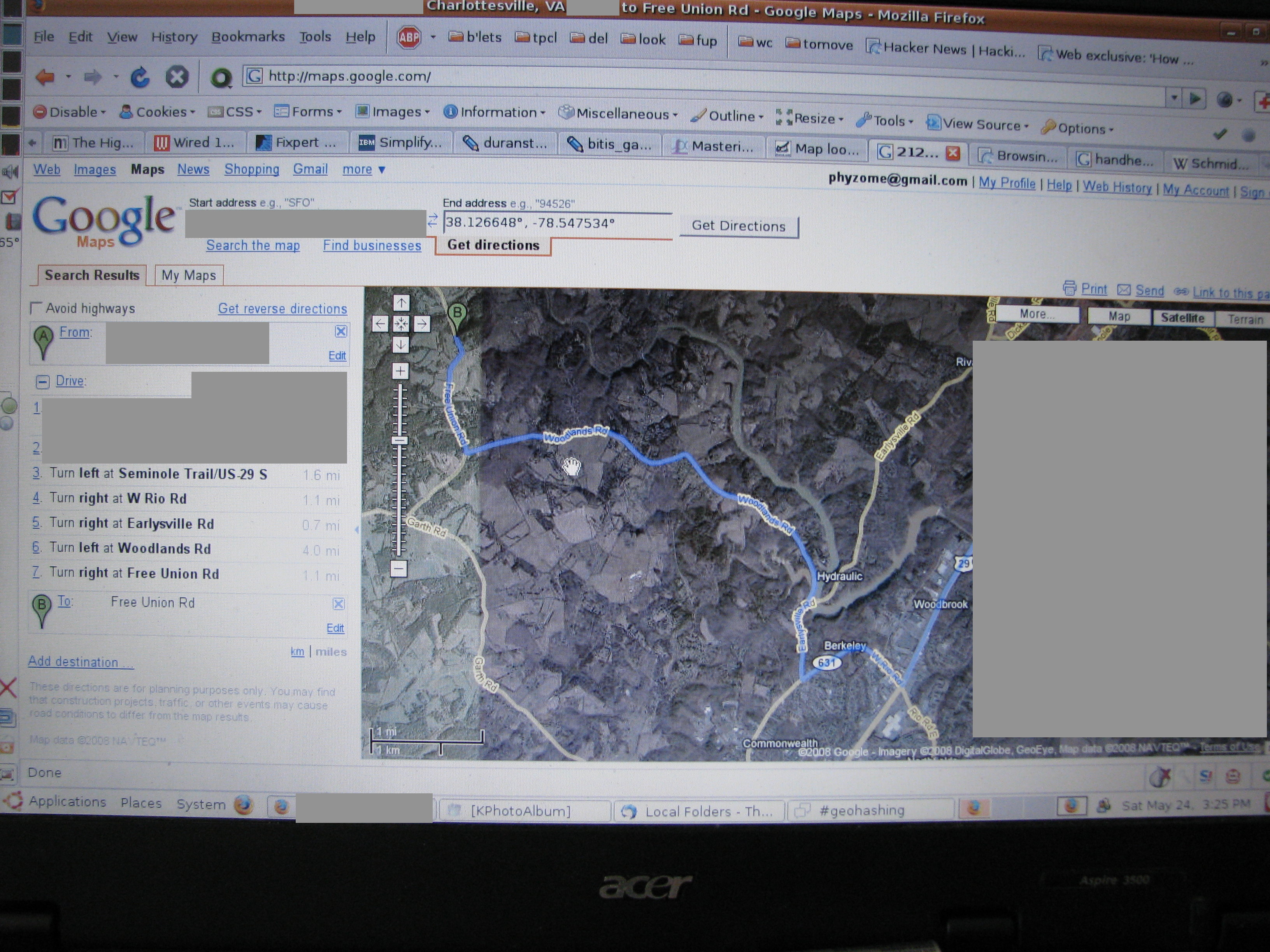This screenshot has width=1270, height=952.
Task: Open the Ubuntu Applications menu
Action: click(x=67, y=801)
